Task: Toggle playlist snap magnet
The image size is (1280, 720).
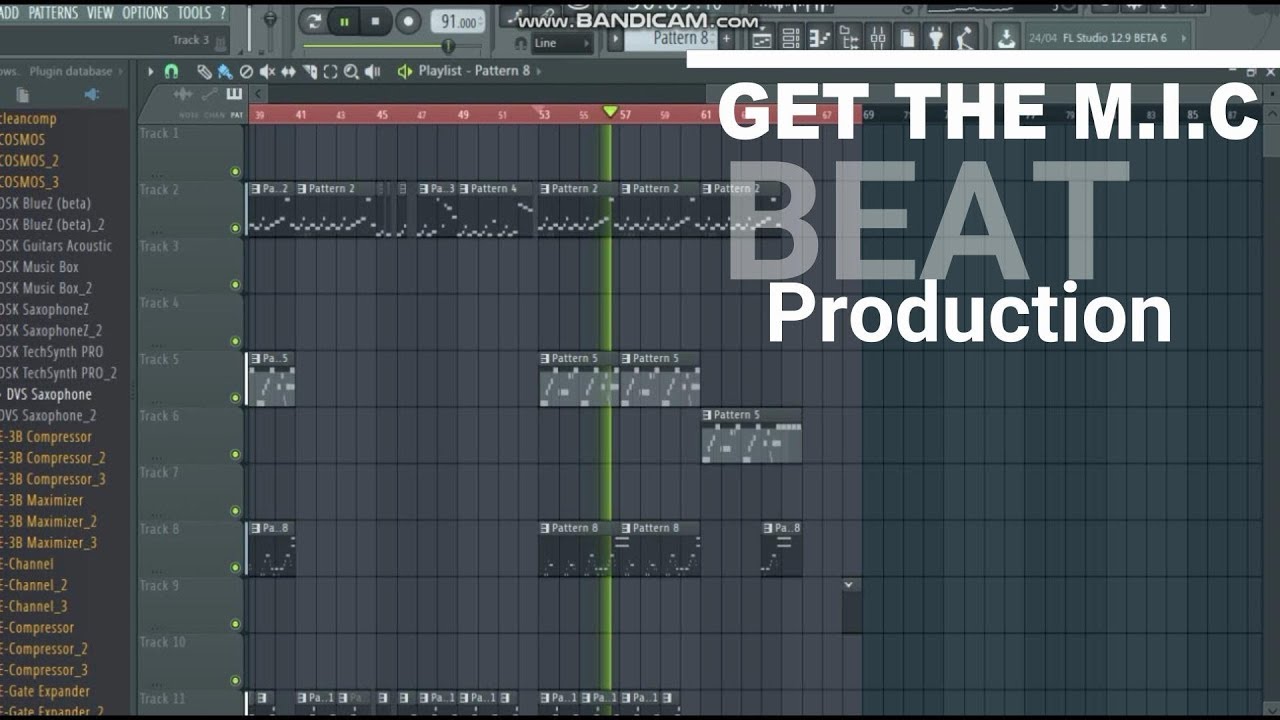Action: click(x=171, y=71)
